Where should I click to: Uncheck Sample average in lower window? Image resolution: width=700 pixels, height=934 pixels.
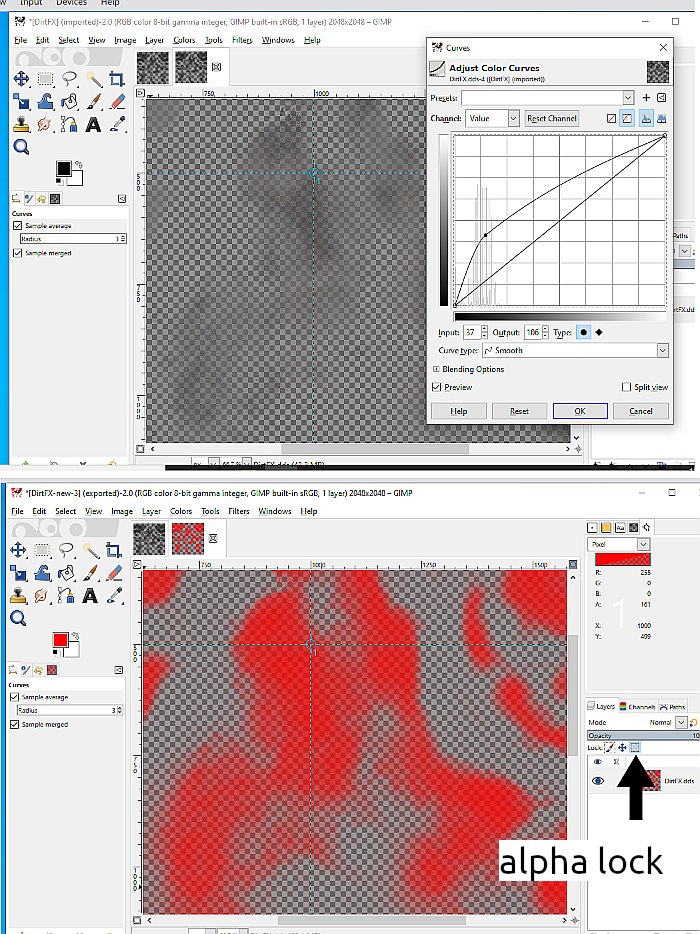tap(15, 697)
